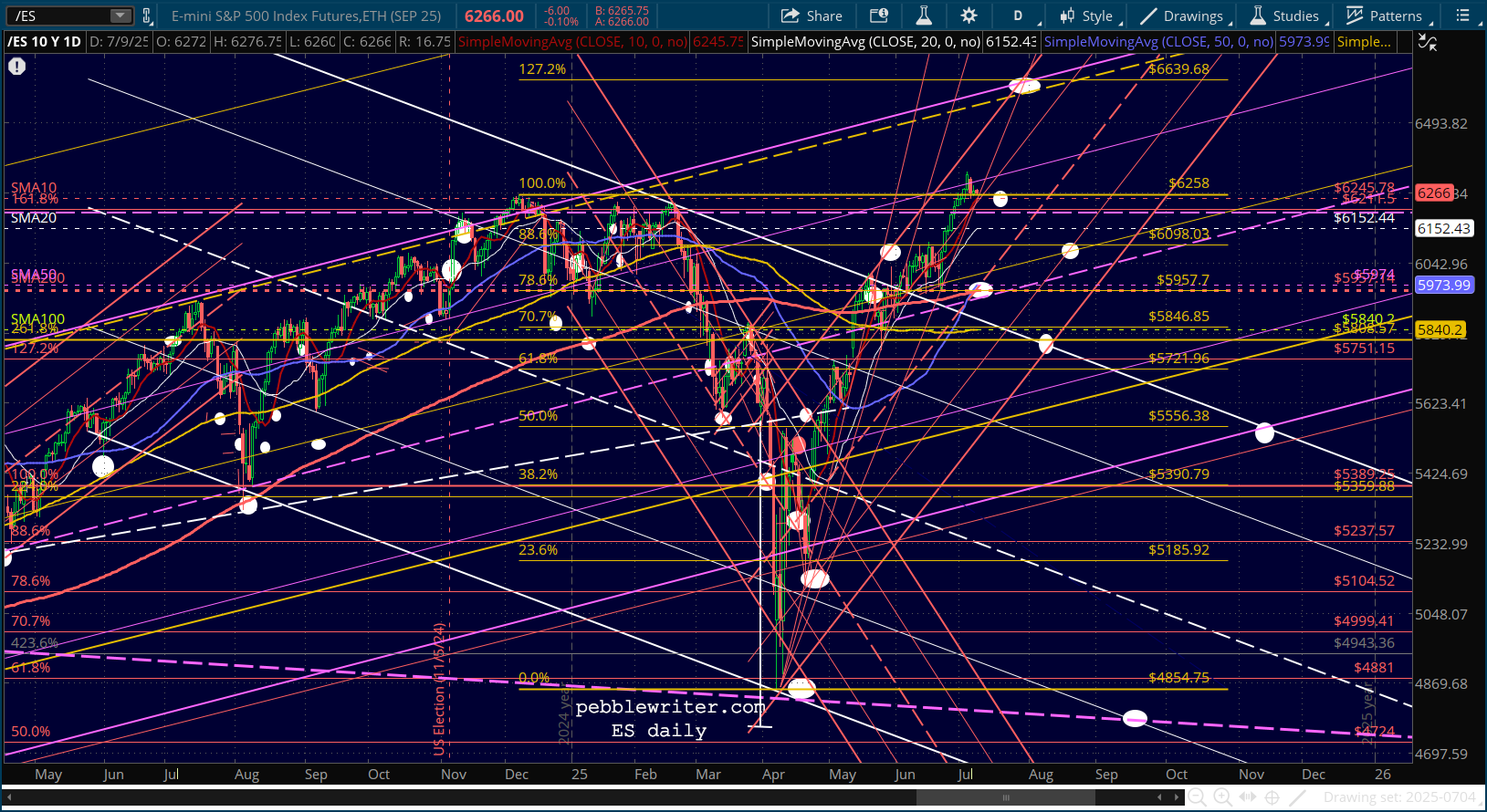Click the 127.2% label at chart top

[542, 69]
